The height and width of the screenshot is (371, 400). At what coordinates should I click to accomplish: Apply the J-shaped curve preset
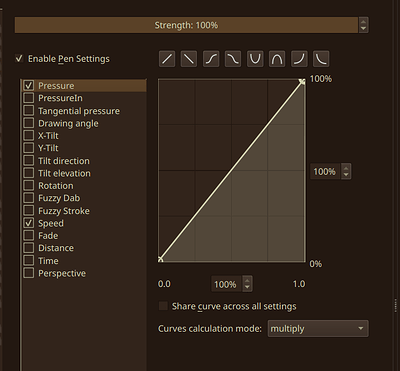click(299, 59)
